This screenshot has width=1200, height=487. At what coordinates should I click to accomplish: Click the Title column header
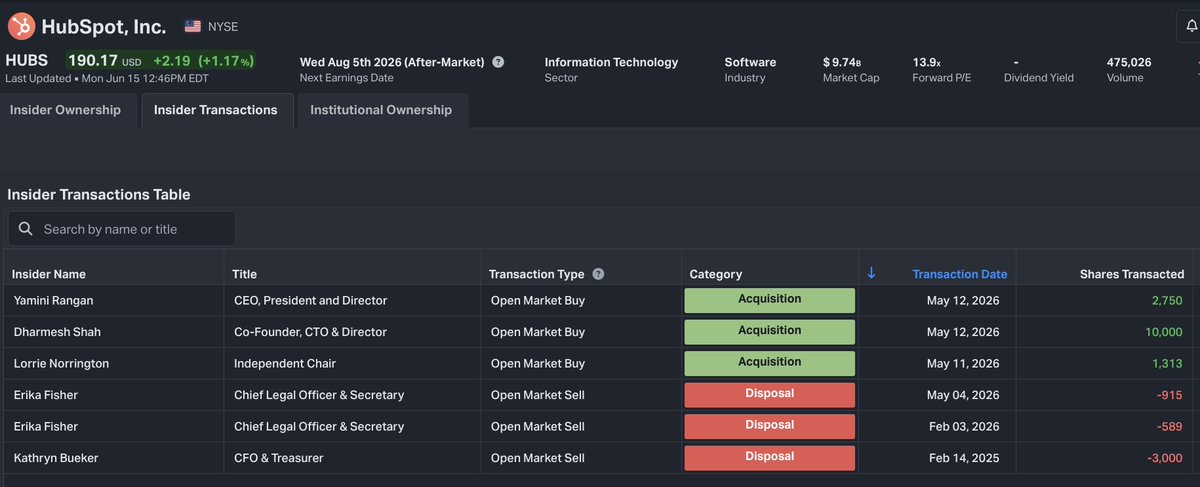click(x=244, y=274)
